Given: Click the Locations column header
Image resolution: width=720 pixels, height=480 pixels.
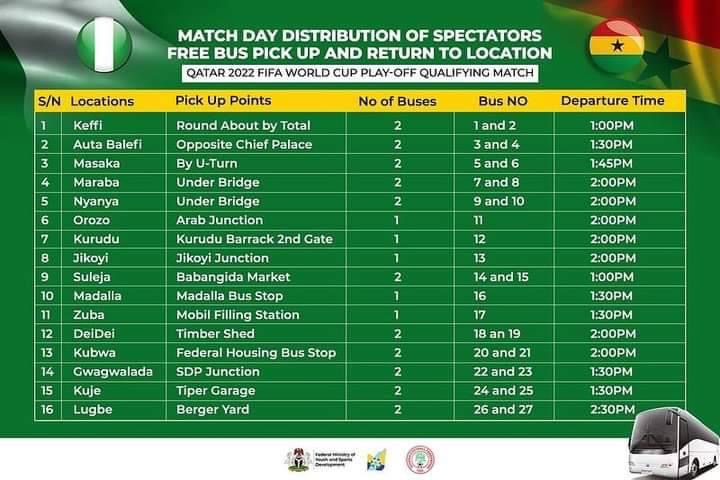Looking at the screenshot, I should (x=102, y=102).
